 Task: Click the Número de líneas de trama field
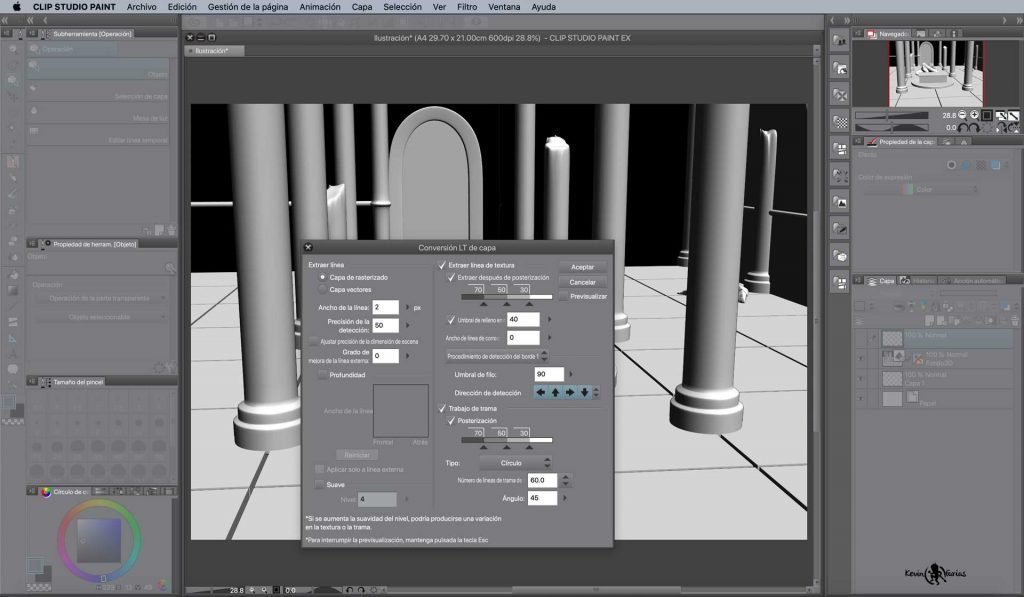coord(543,480)
